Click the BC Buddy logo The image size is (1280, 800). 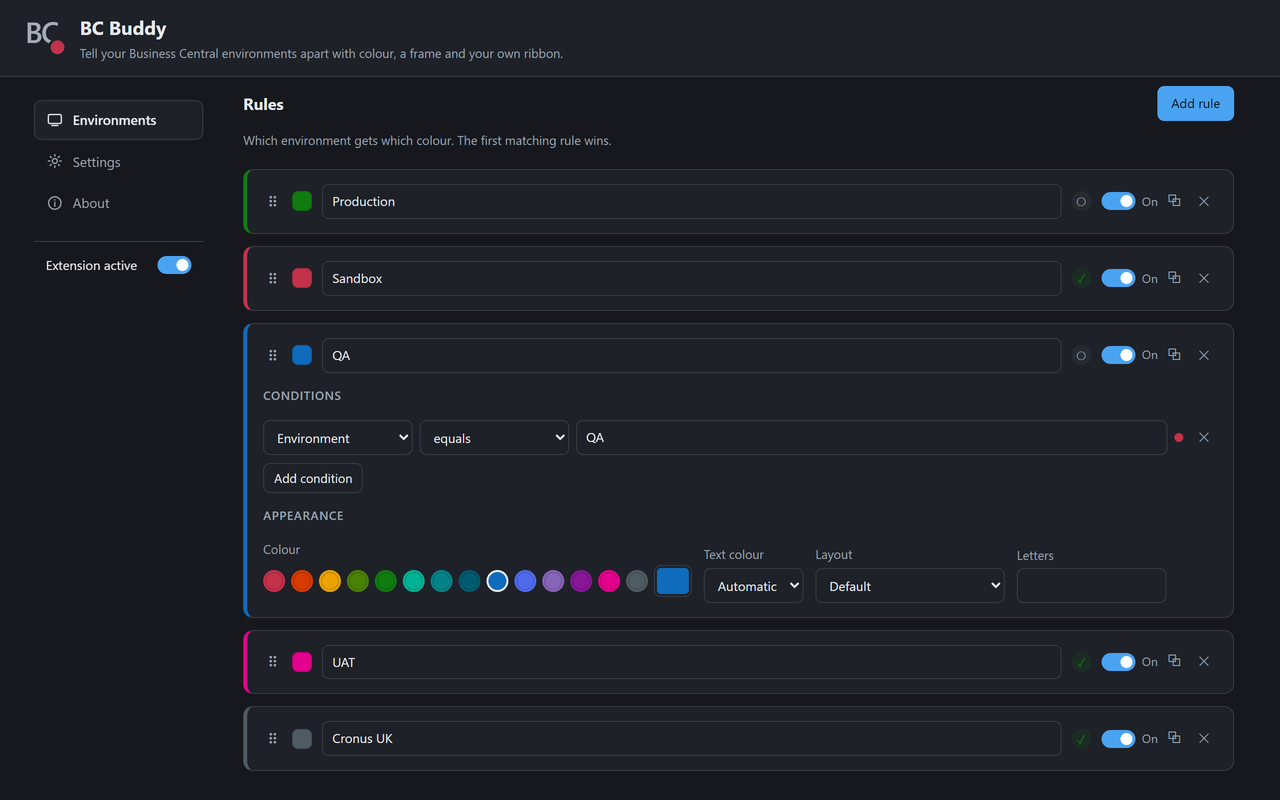[x=45, y=36]
